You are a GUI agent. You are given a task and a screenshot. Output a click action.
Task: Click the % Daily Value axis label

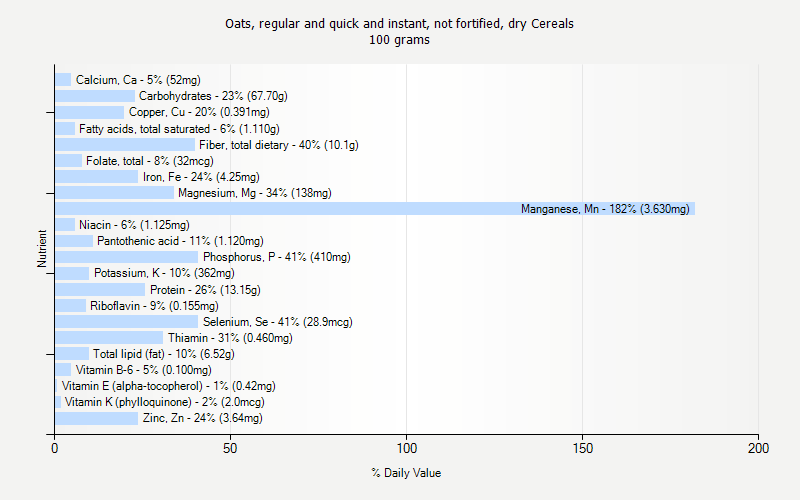(406, 473)
